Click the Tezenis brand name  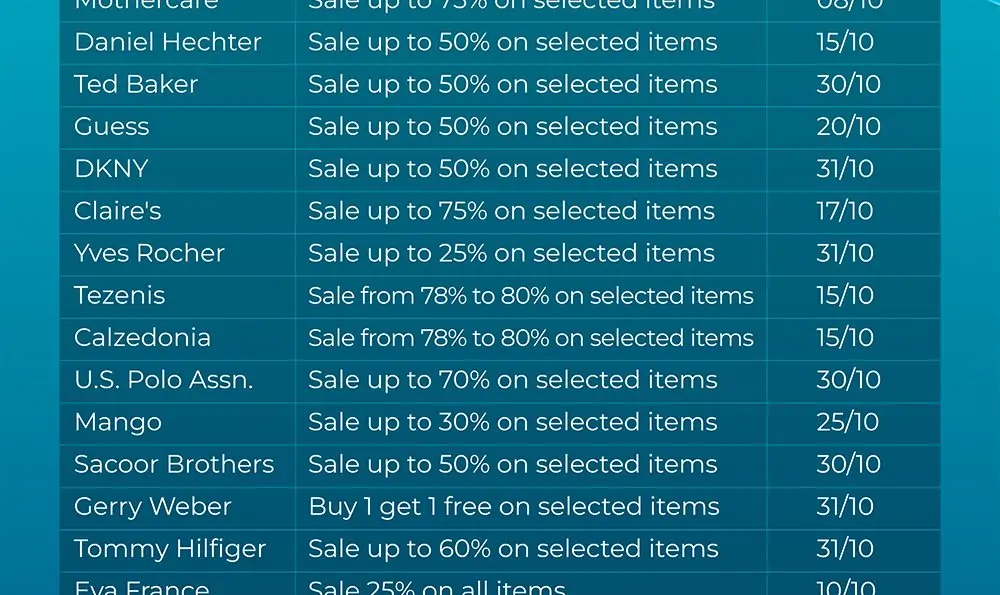click(x=119, y=295)
